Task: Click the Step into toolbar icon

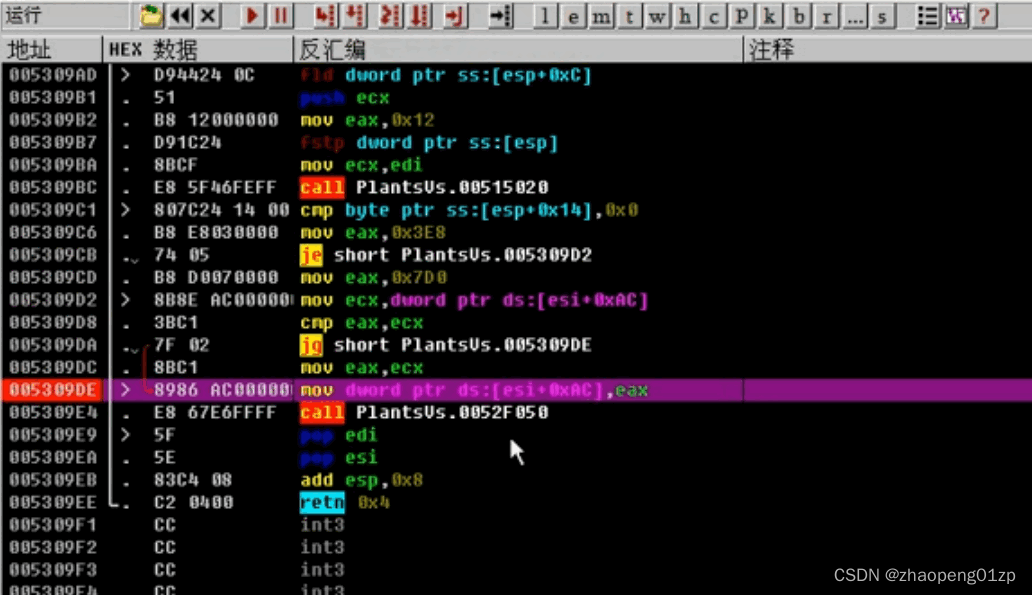Action: [x=324, y=15]
